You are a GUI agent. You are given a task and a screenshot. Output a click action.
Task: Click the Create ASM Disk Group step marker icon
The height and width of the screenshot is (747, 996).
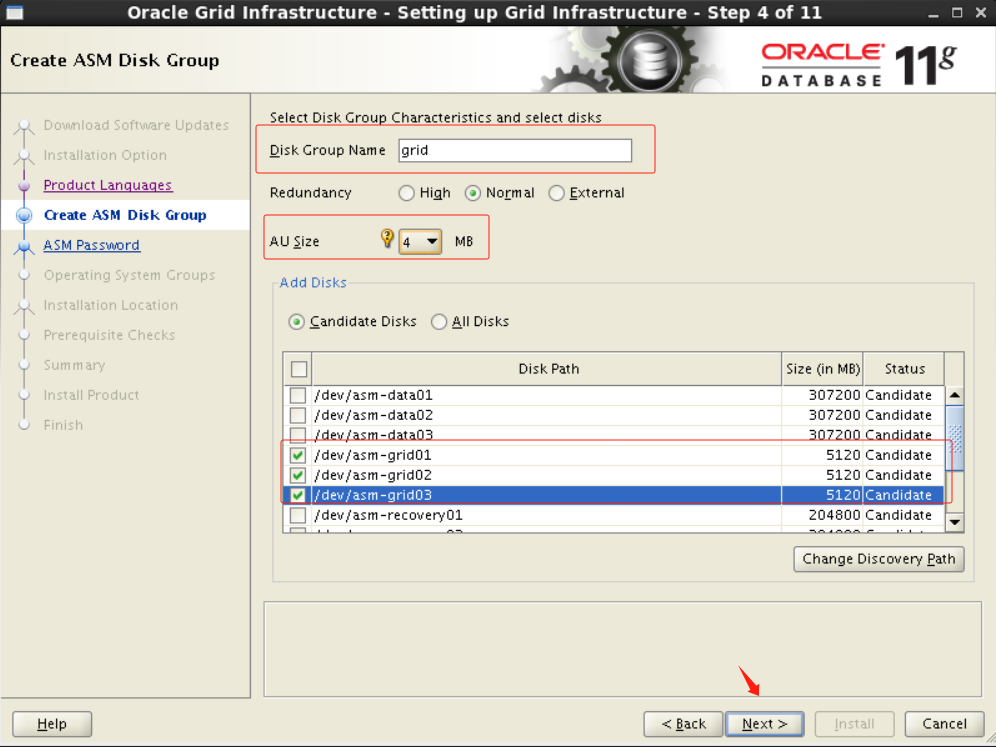[x=24, y=215]
